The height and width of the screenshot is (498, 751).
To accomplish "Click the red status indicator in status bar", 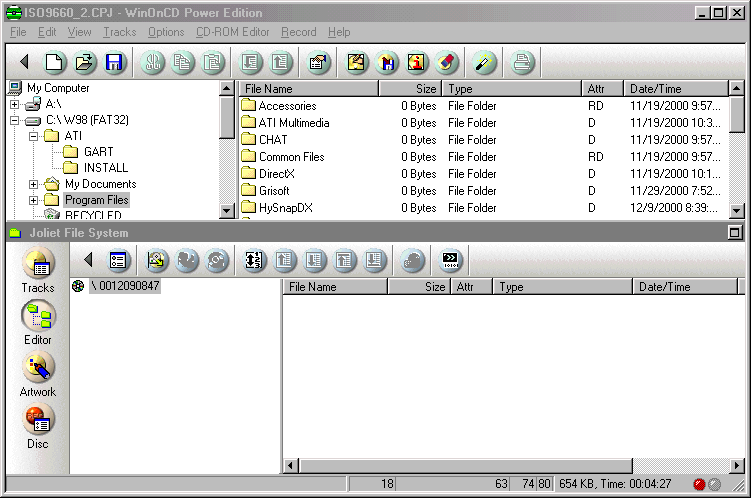I will 699,485.
